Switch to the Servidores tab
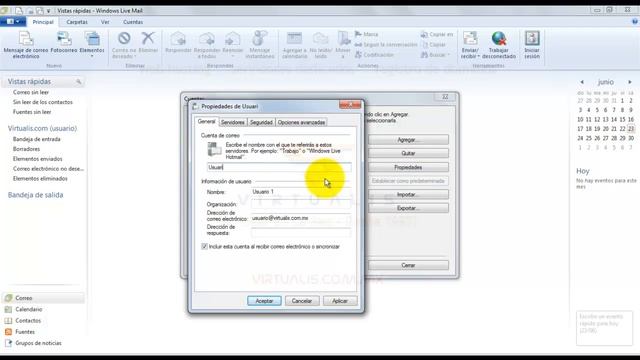Viewport: 640px width, 360px height. pyautogui.click(x=233, y=122)
